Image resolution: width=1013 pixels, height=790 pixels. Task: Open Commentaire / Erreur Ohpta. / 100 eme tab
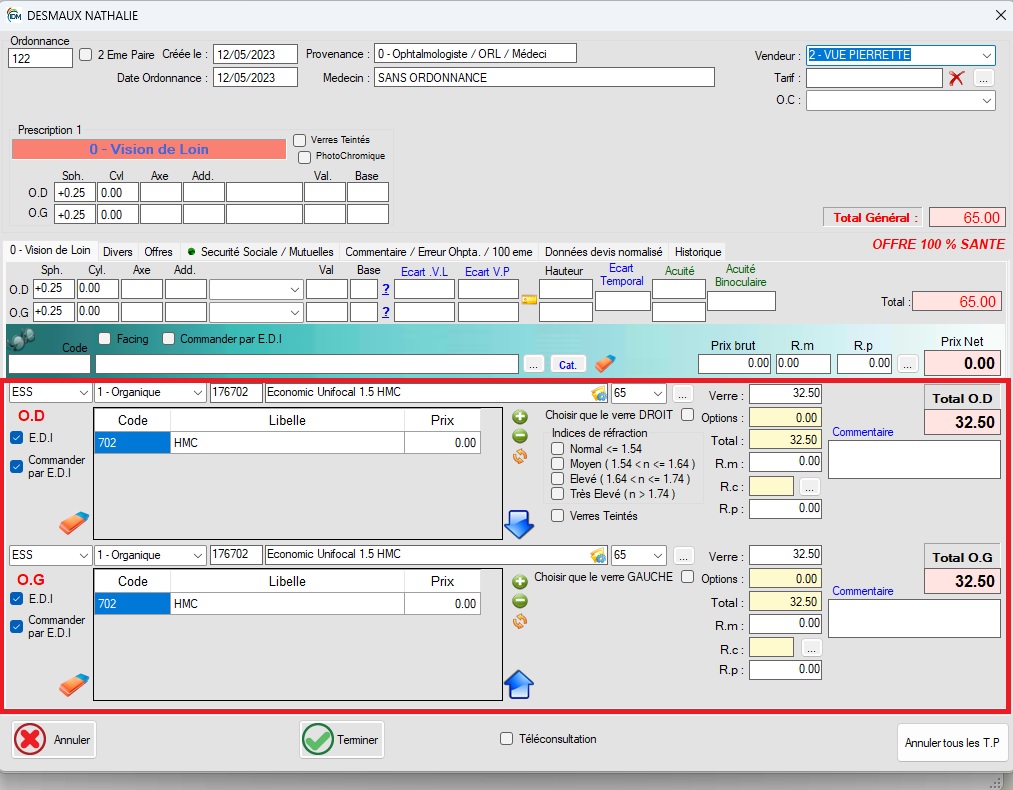tap(439, 251)
